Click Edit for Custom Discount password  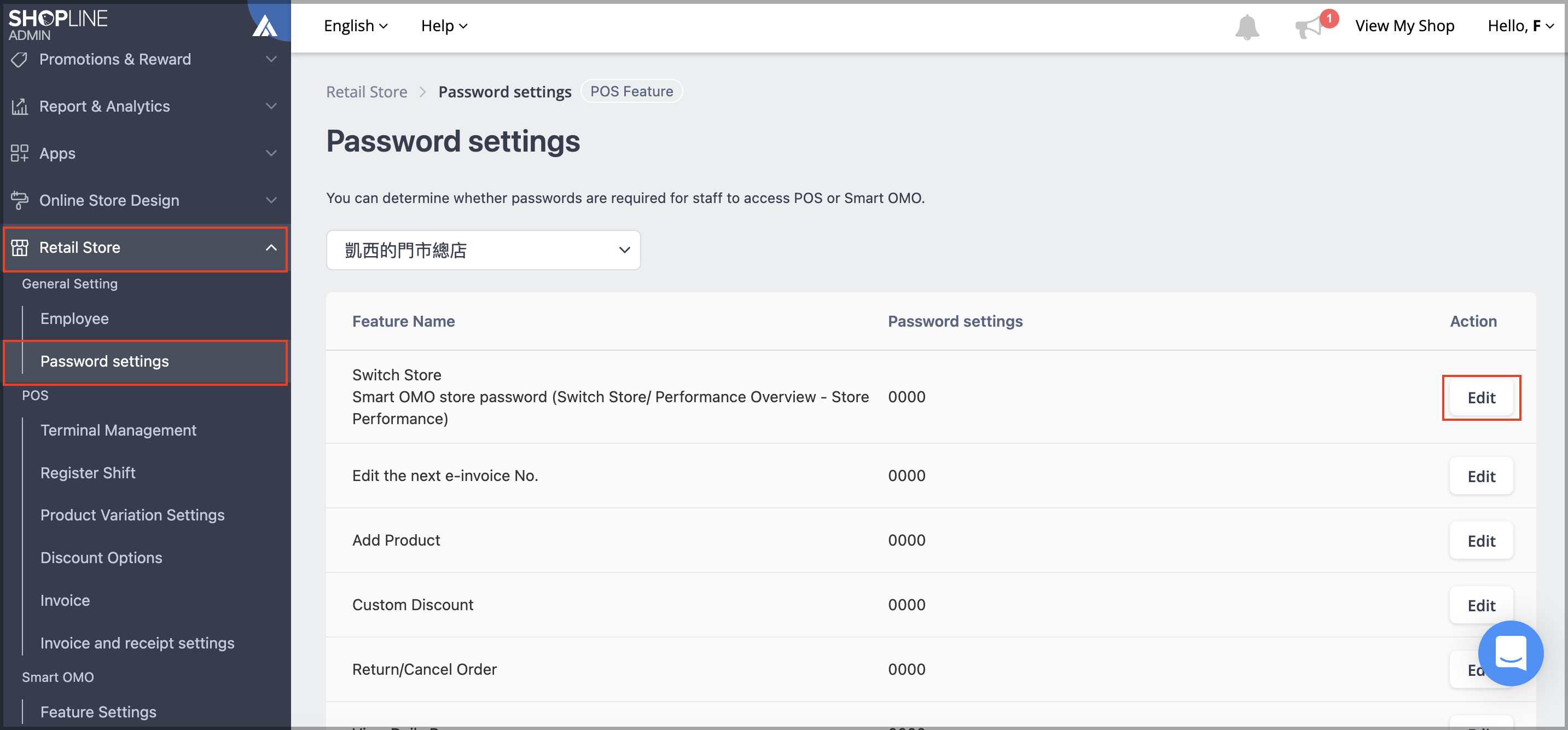tap(1481, 605)
